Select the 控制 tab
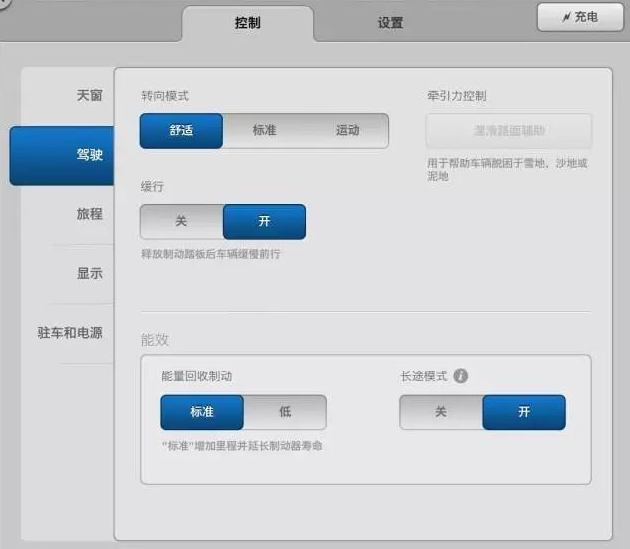 click(248, 23)
